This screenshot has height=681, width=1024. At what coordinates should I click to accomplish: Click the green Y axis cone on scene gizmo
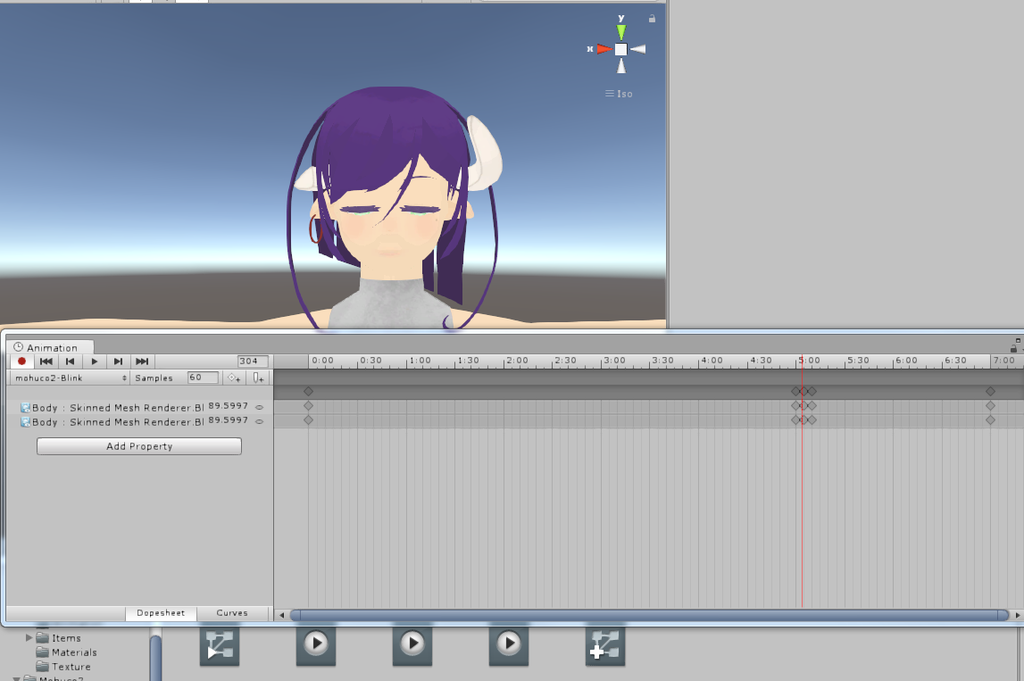pos(621,31)
